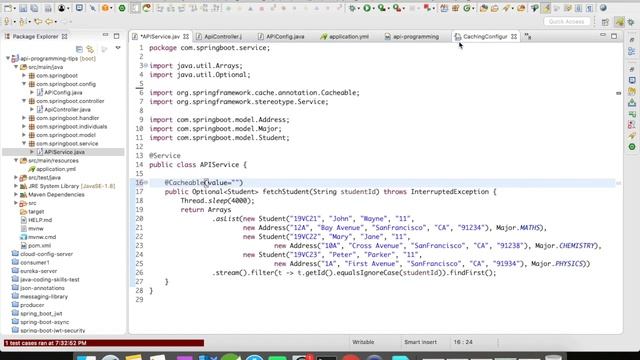Expand the Maven Dependencies node
Image resolution: width=640 pixels, height=360 pixels.
[16, 195]
